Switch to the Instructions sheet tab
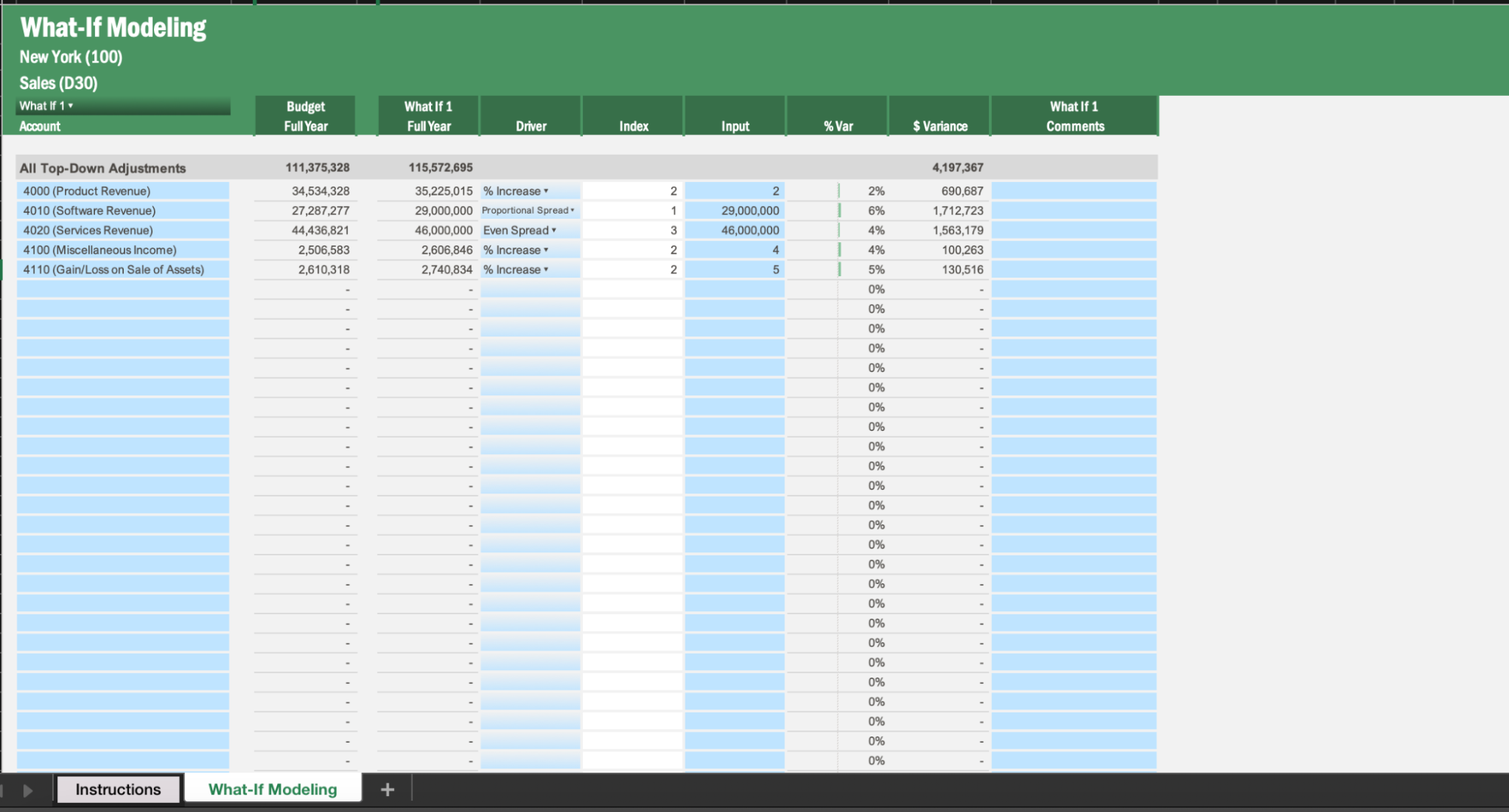1509x812 pixels. click(118, 789)
